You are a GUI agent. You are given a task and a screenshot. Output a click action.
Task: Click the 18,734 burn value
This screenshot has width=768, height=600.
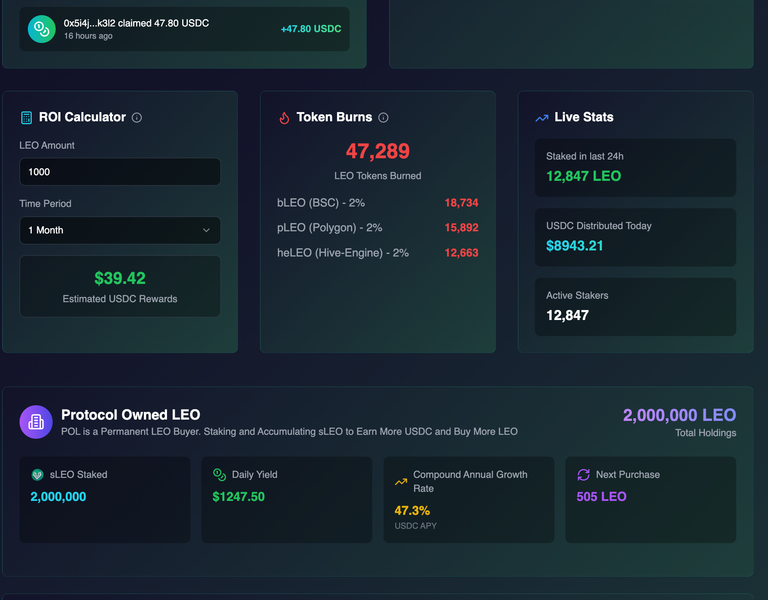click(x=461, y=203)
